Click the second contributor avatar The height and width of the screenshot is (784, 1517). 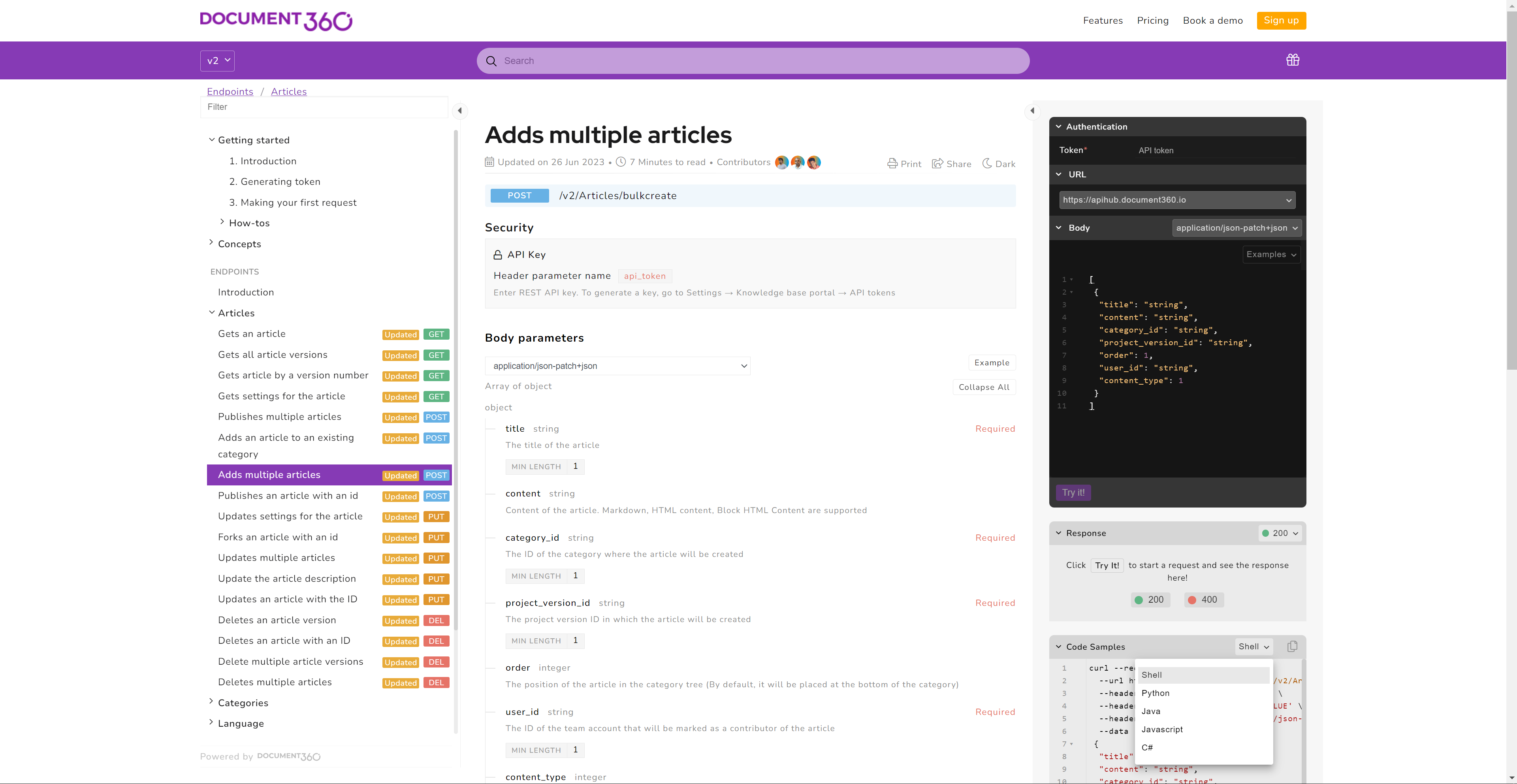coord(797,162)
